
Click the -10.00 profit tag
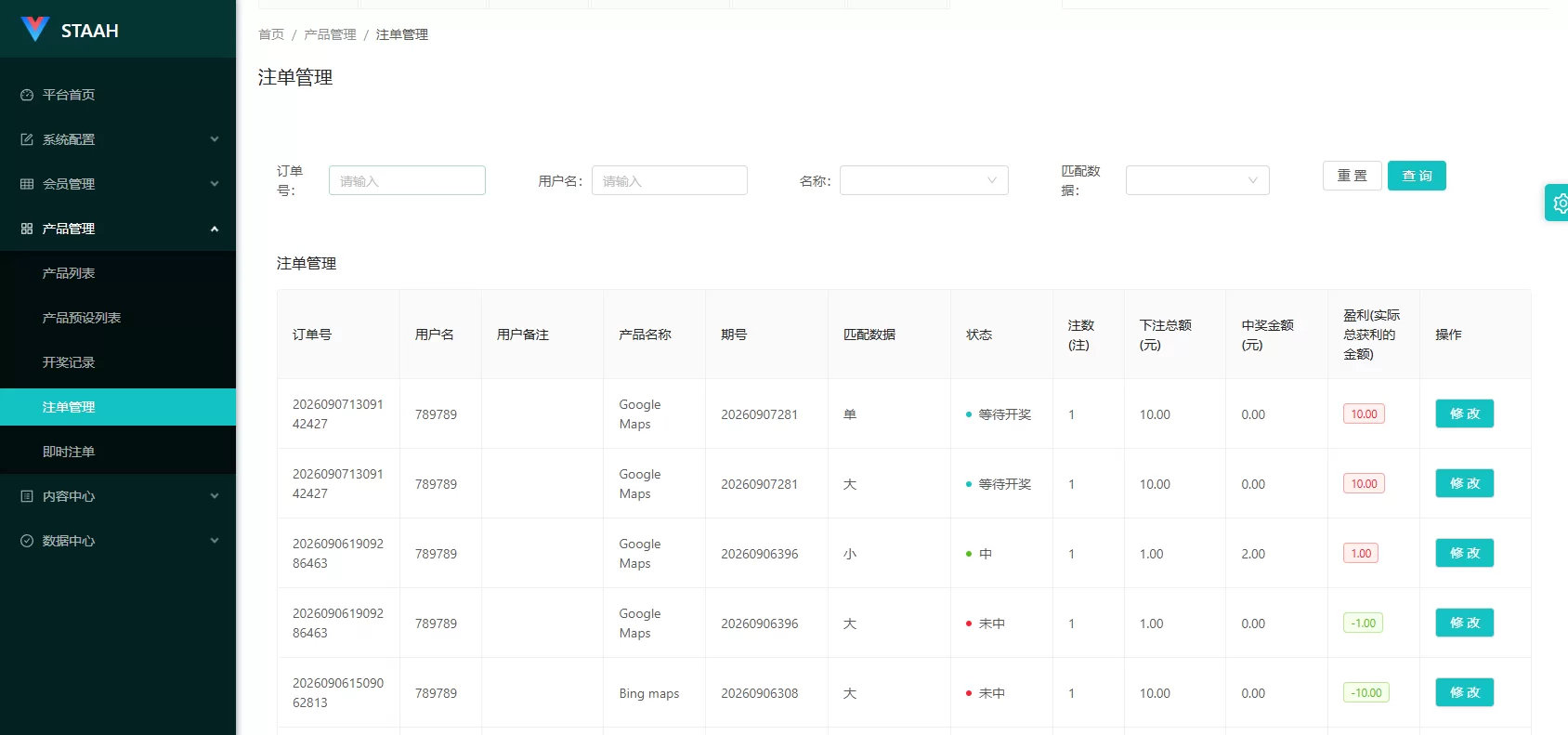[1366, 692]
